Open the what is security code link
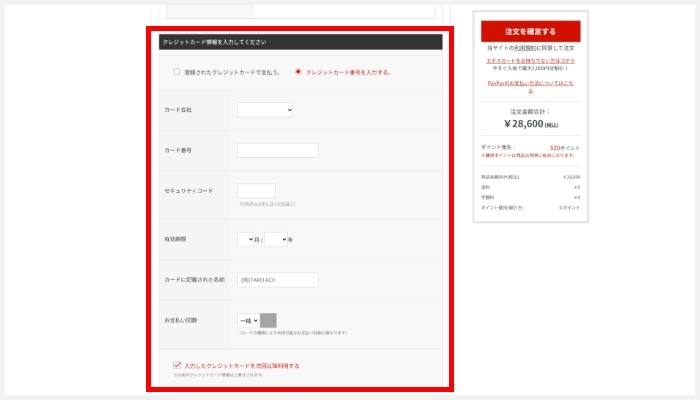 tap(267, 204)
